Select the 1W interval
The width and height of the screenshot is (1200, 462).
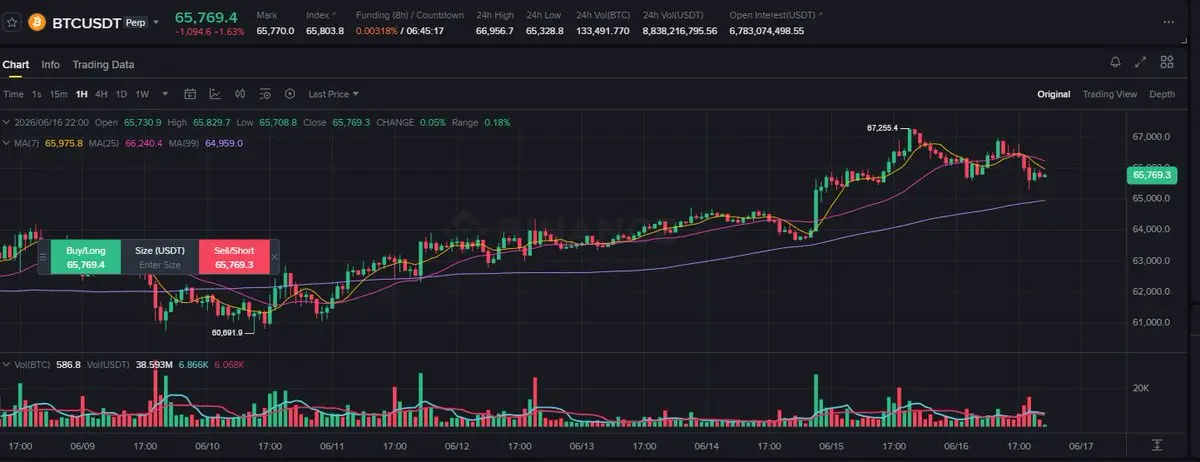click(x=142, y=94)
